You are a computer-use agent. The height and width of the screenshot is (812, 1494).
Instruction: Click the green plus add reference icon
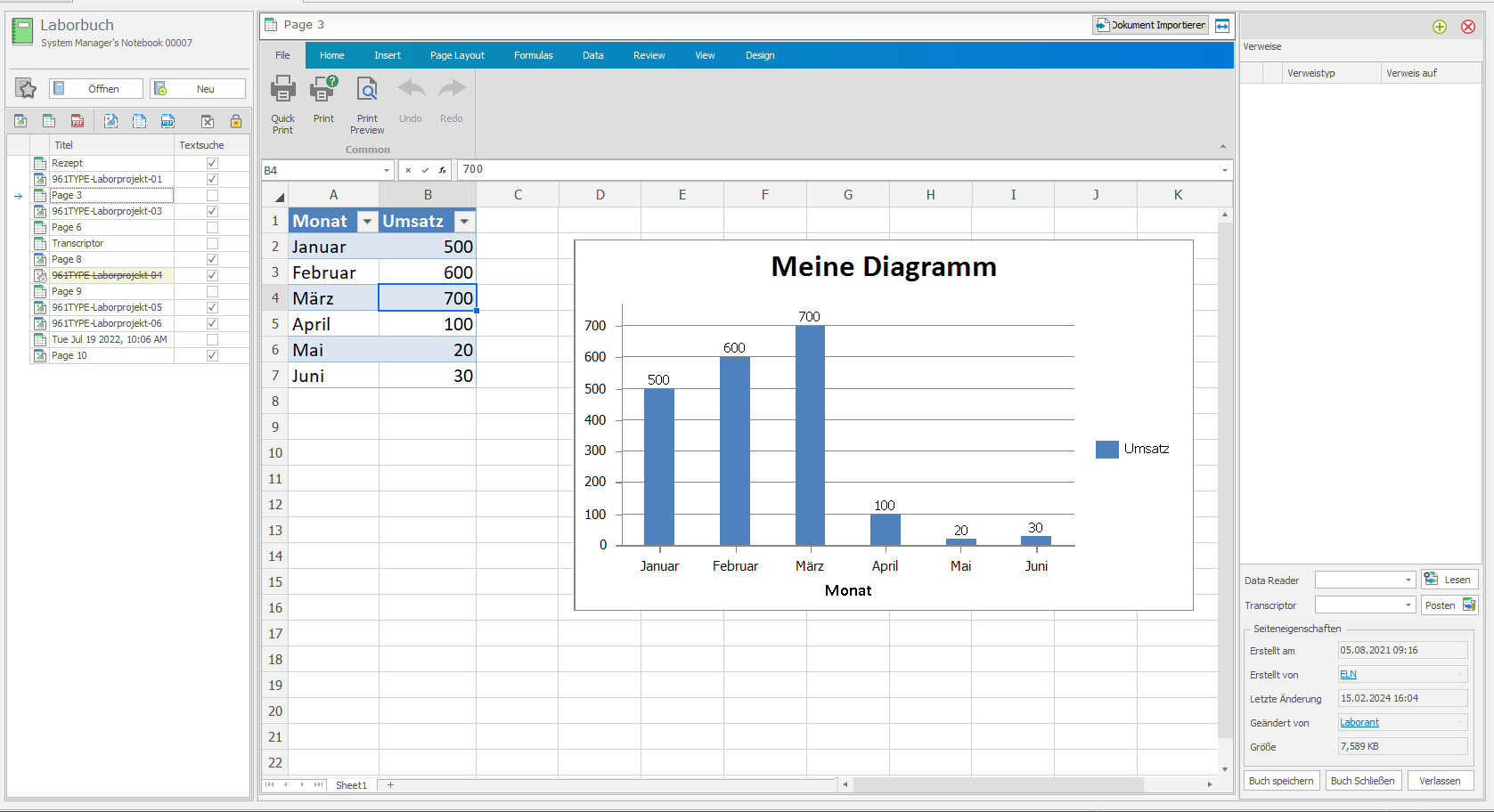[1440, 27]
